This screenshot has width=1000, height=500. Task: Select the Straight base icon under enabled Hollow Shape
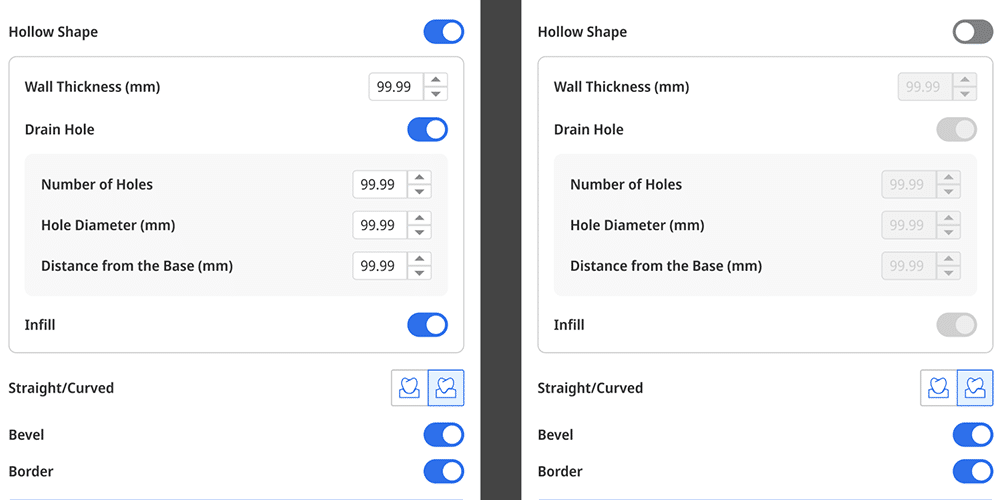[x=409, y=388]
